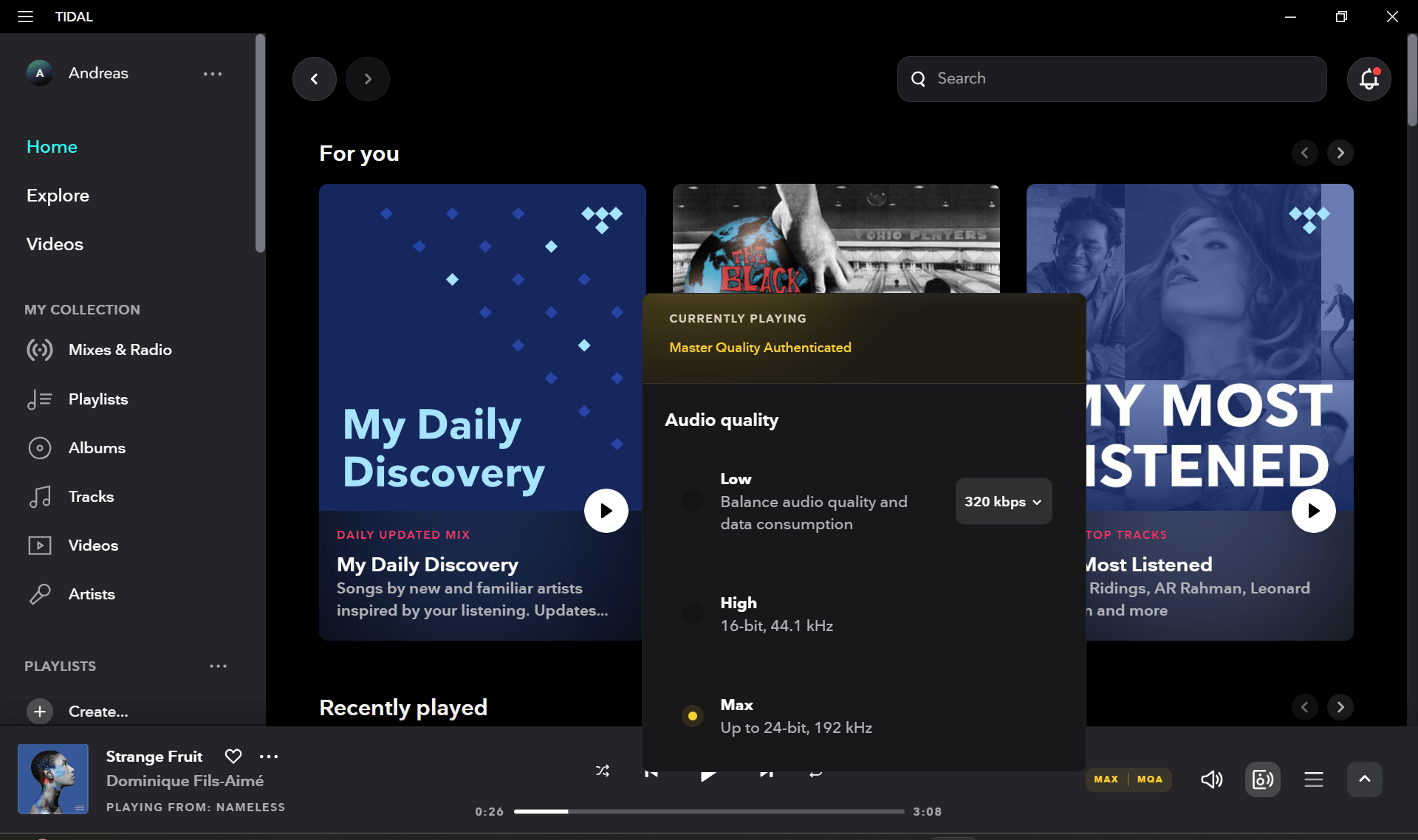The image size is (1418, 840).
Task: Play the My Daily Discovery mix
Action: tap(606, 510)
